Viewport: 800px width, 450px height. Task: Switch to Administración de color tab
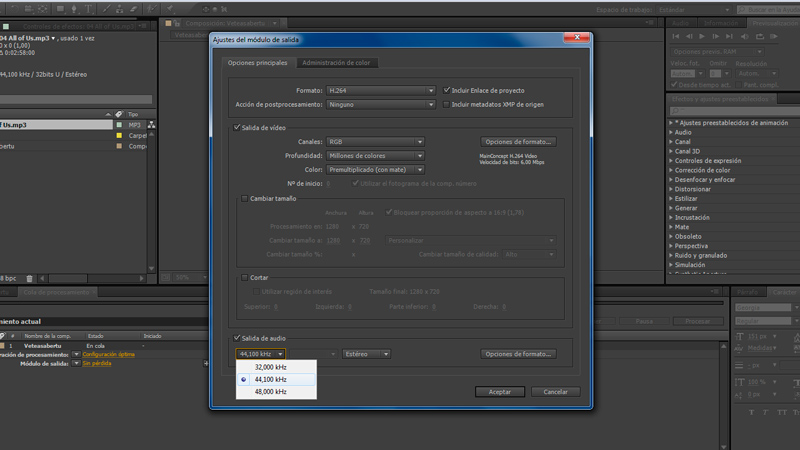point(336,63)
